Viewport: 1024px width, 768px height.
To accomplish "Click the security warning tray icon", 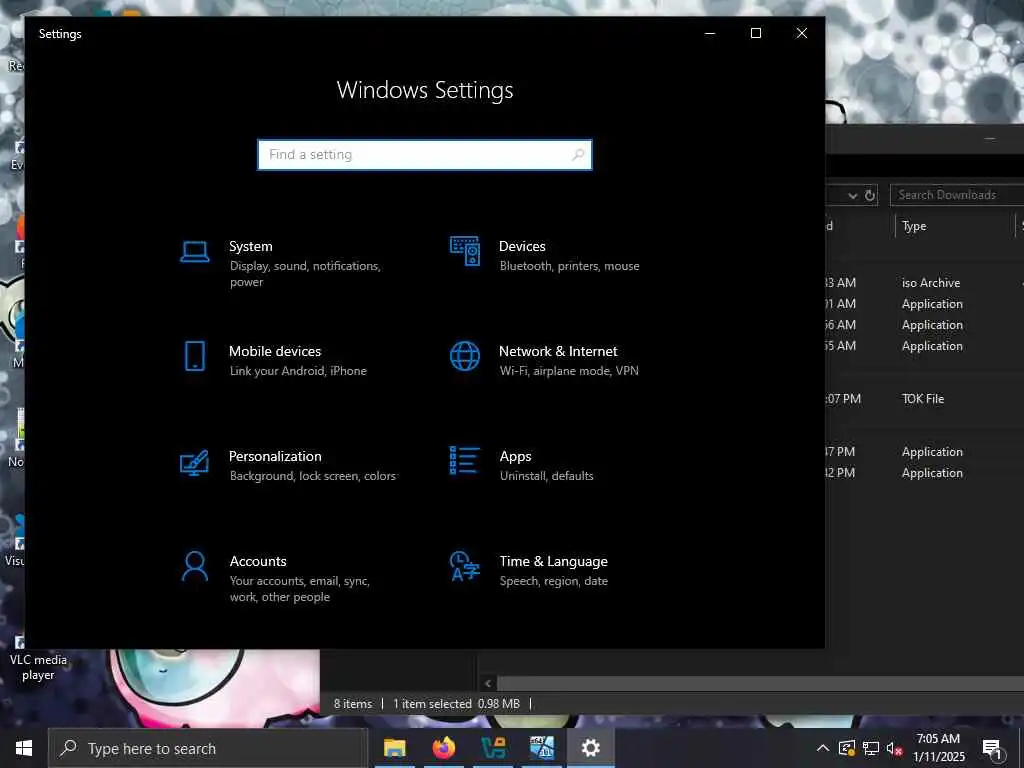I will pos(846,748).
